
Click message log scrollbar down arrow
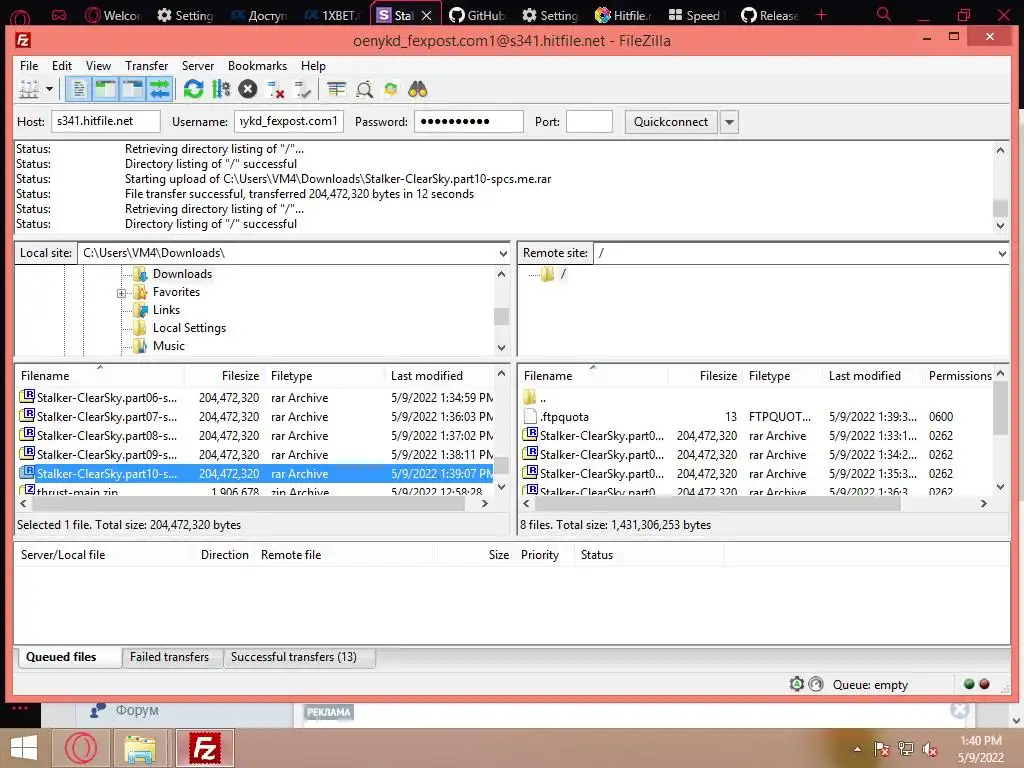pos(1000,225)
